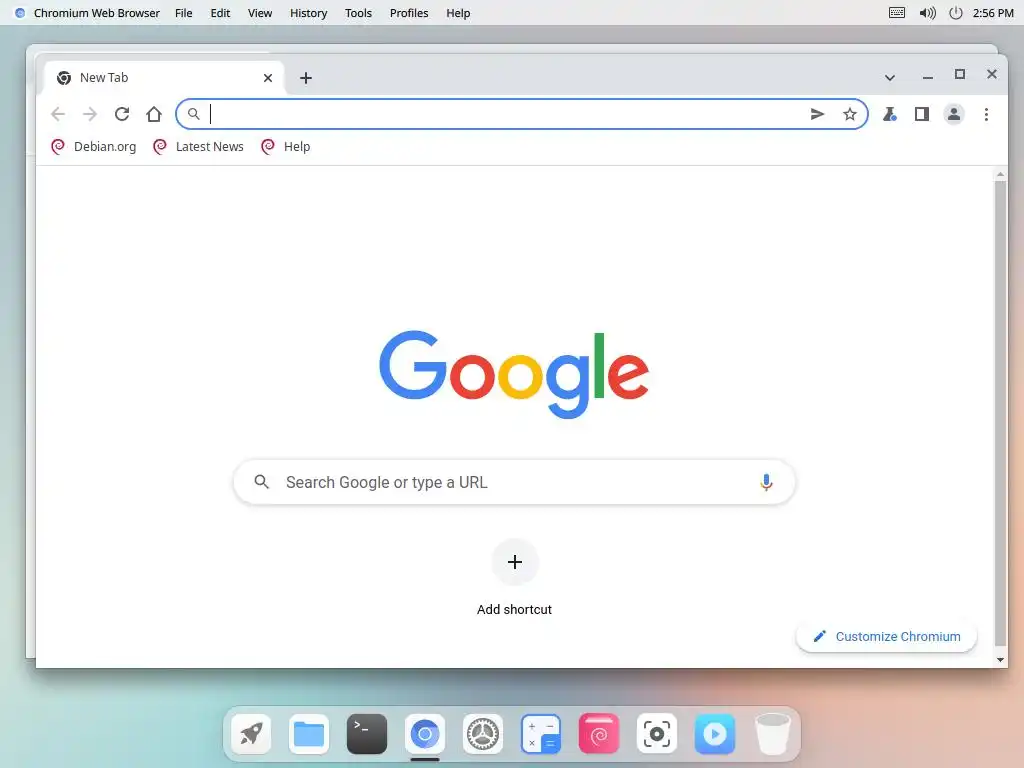Image resolution: width=1024 pixels, height=768 pixels.
Task: Open the History menu
Action: pos(308,13)
